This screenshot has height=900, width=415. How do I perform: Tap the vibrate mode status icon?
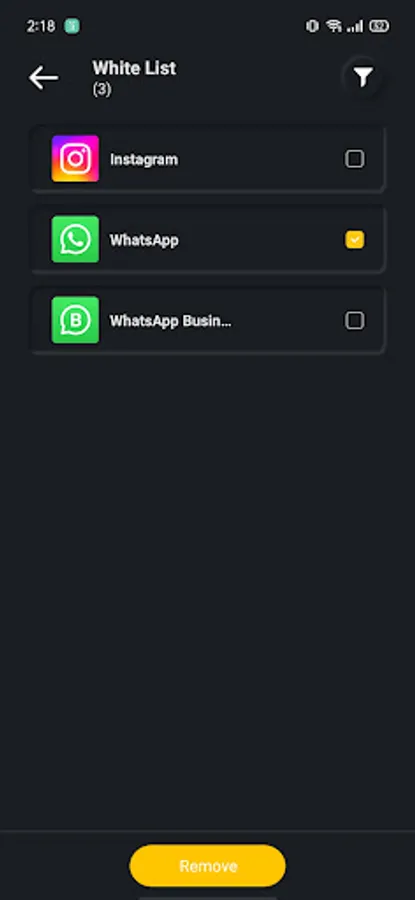[312, 26]
